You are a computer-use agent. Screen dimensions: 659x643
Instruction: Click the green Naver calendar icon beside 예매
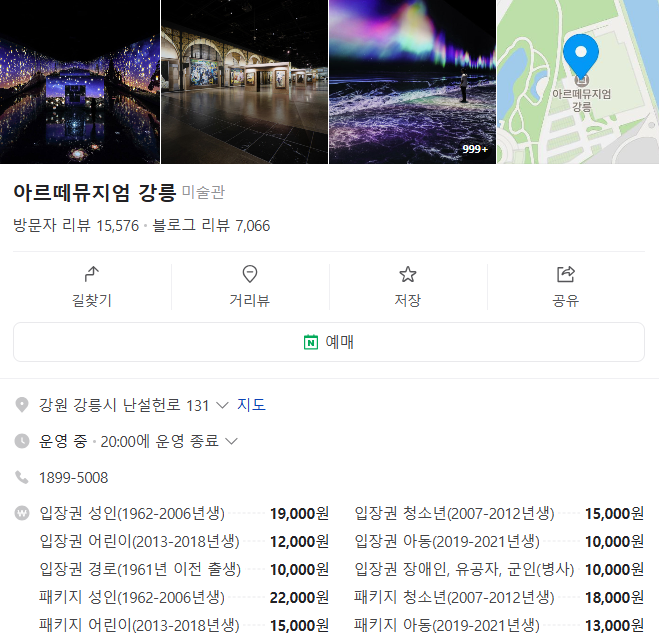click(x=311, y=342)
